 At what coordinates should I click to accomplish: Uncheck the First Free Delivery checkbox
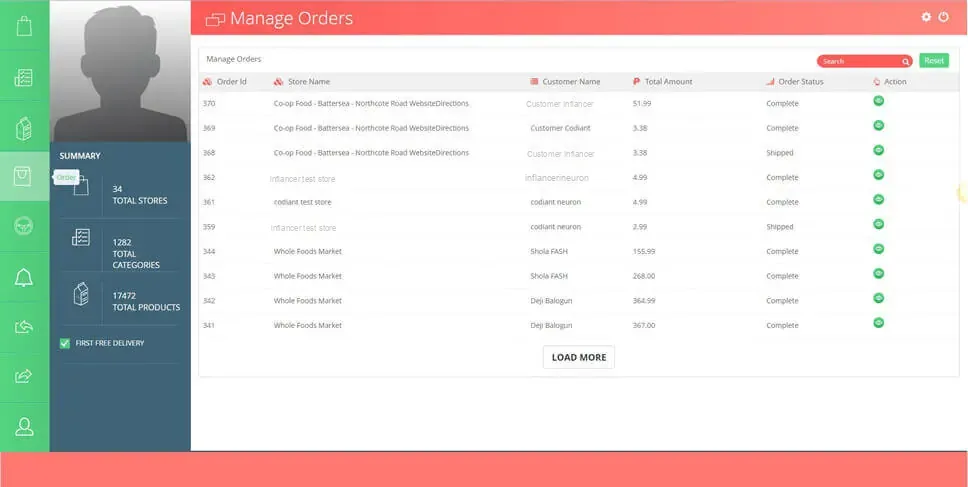pos(65,343)
